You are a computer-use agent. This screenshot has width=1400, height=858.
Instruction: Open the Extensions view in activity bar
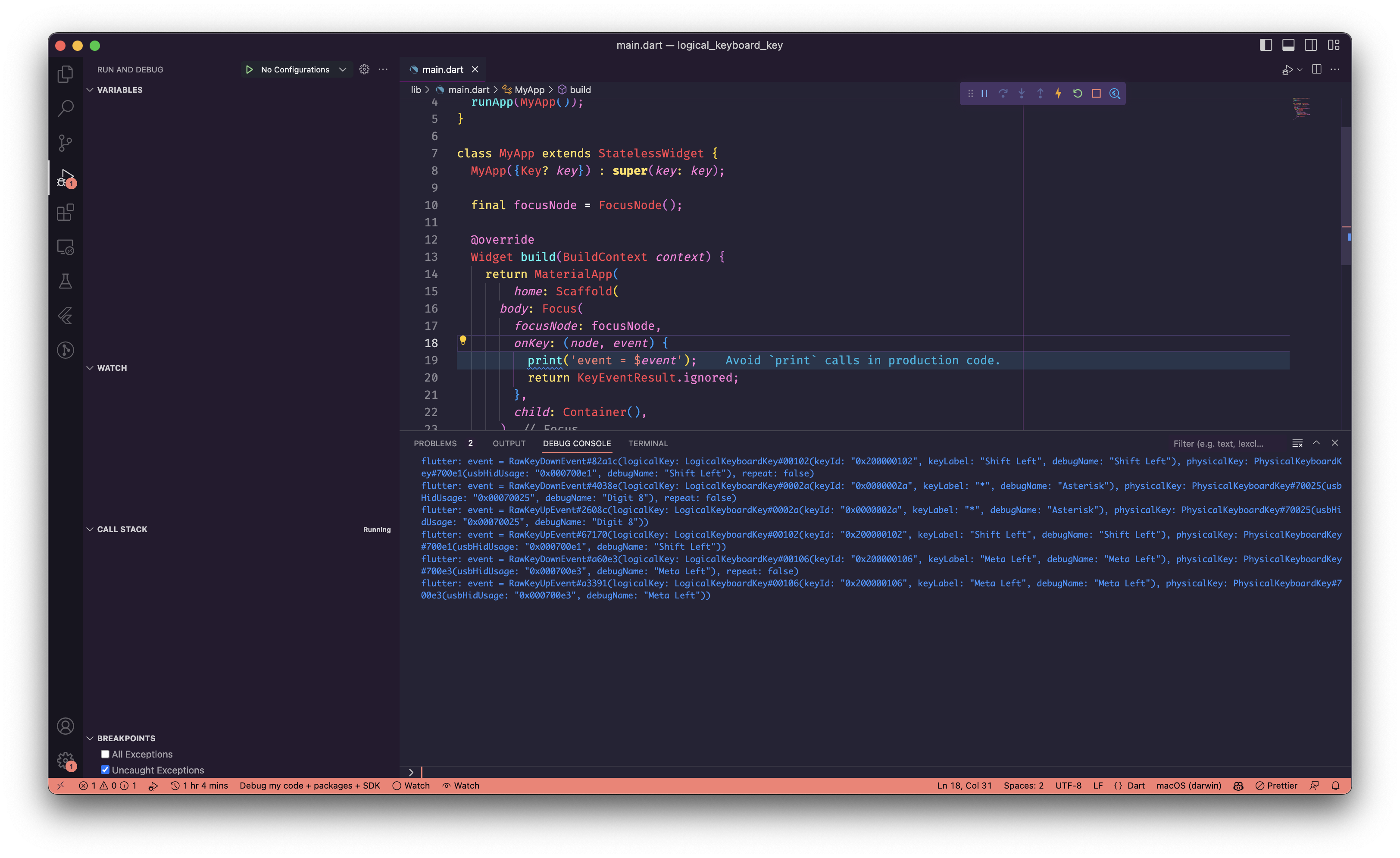pyautogui.click(x=66, y=213)
